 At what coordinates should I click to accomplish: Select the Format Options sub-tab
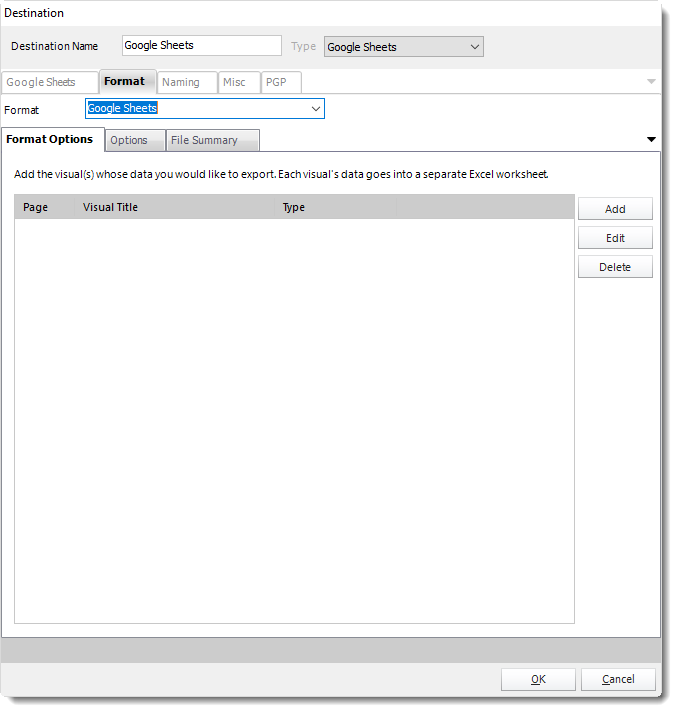coord(53,139)
